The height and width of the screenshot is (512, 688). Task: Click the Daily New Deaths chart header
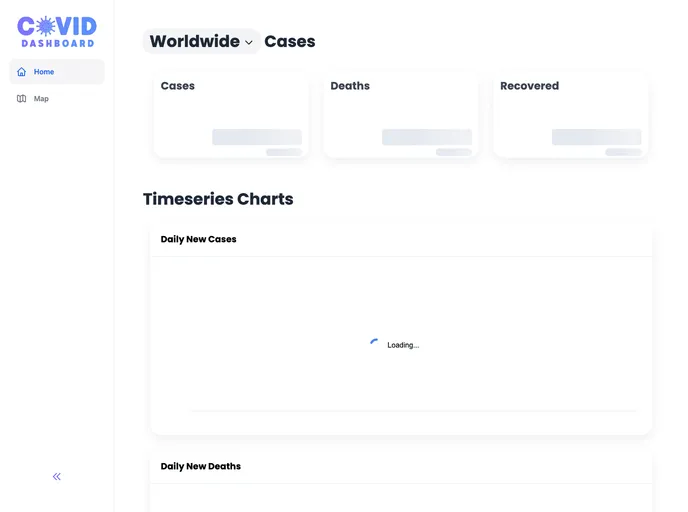tap(201, 467)
